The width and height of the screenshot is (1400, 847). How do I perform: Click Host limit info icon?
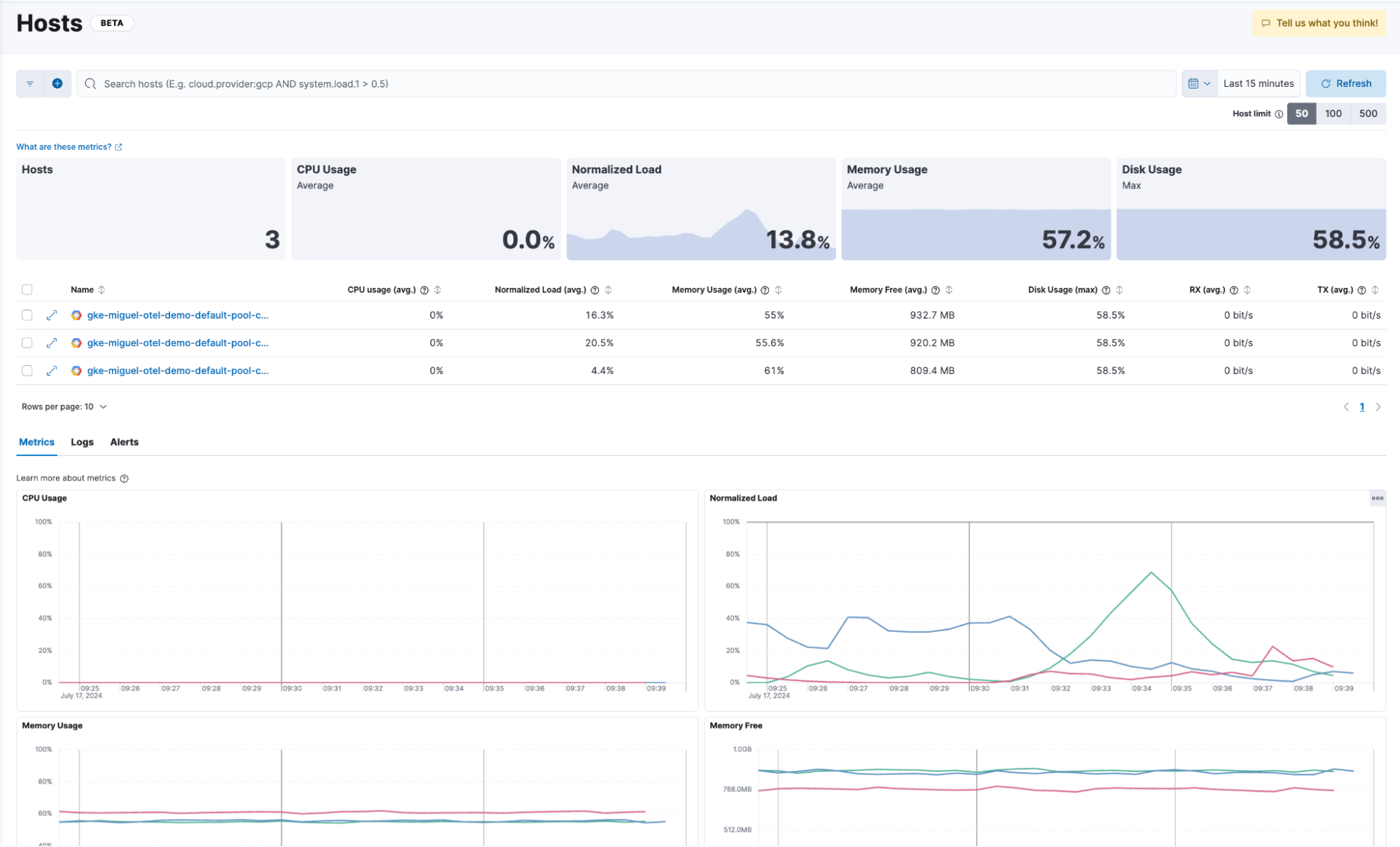[x=1279, y=114]
